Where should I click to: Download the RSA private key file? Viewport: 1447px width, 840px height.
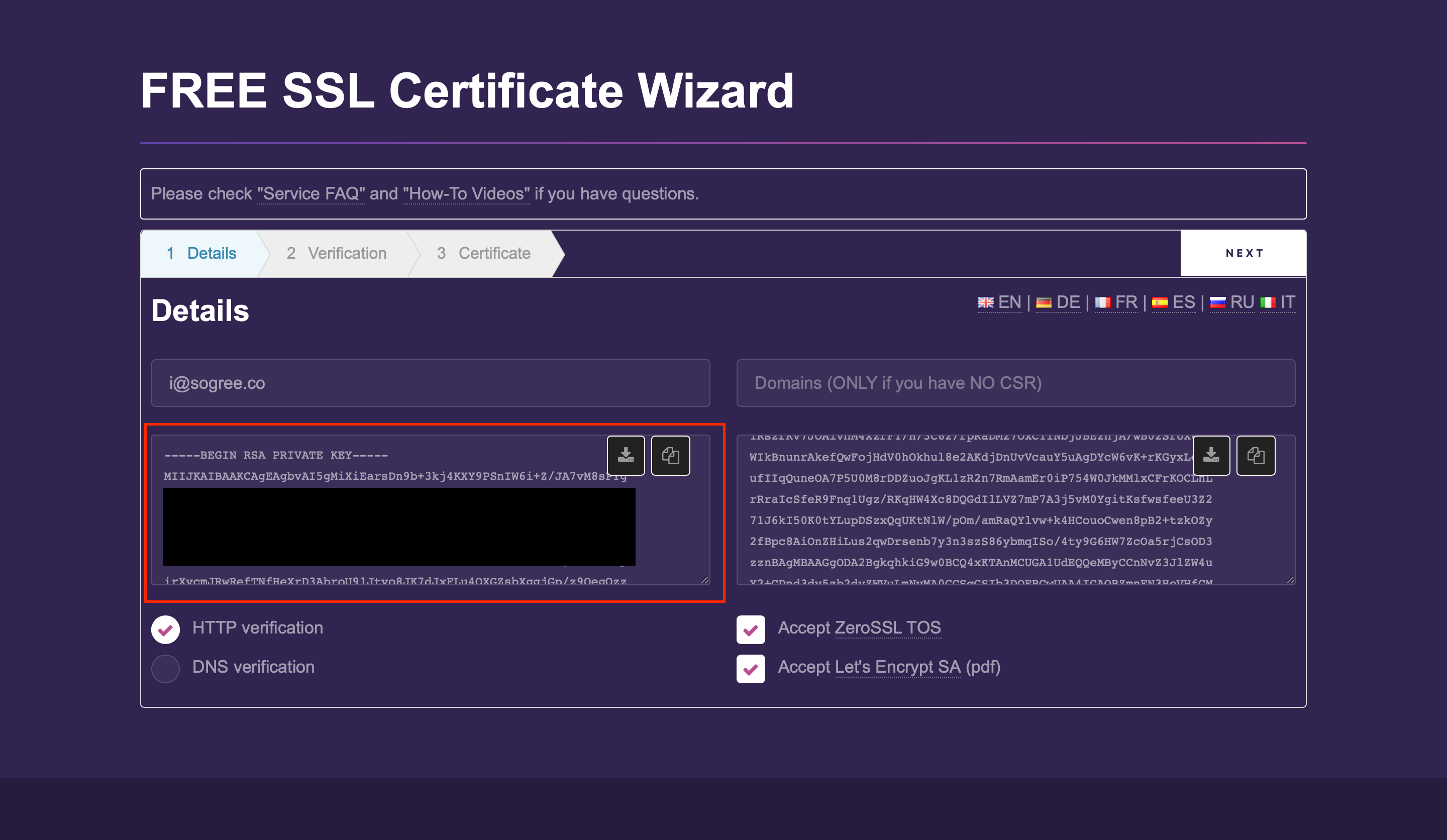point(626,455)
